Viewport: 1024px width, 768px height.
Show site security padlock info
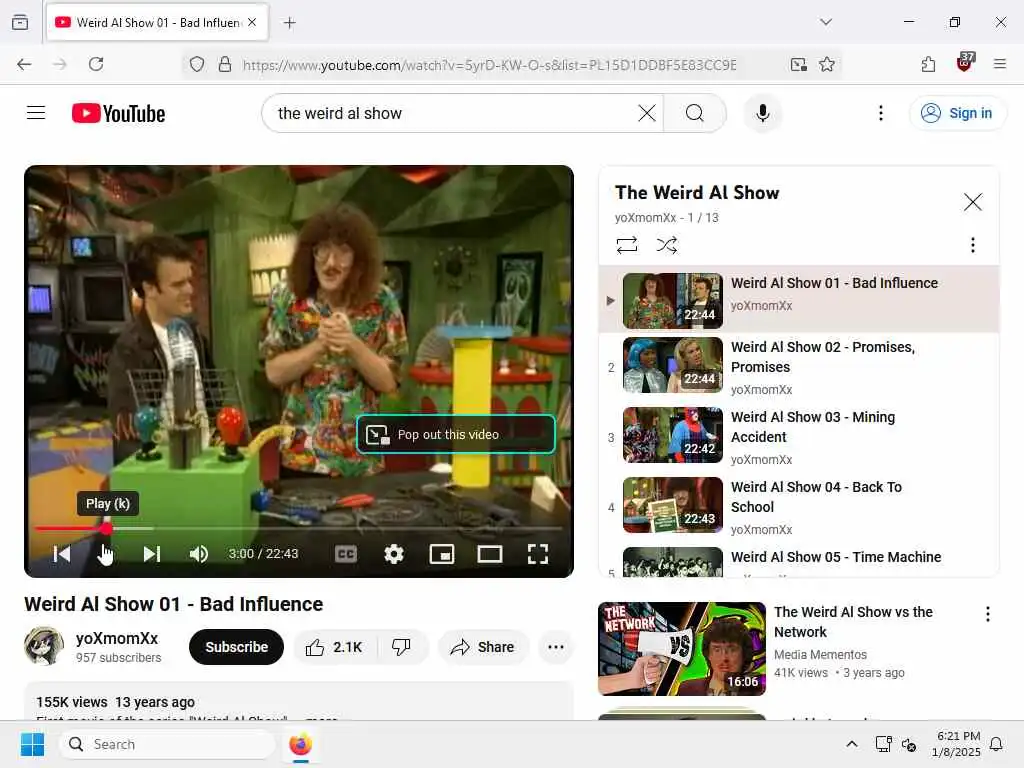[225, 64]
